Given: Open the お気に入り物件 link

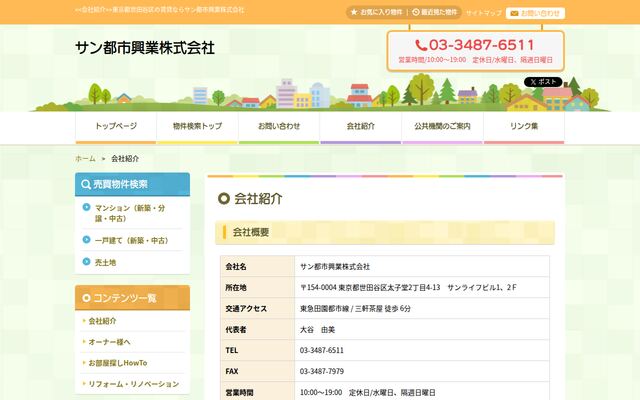Looking at the screenshot, I should pyautogui.click(x=381, y=12).
